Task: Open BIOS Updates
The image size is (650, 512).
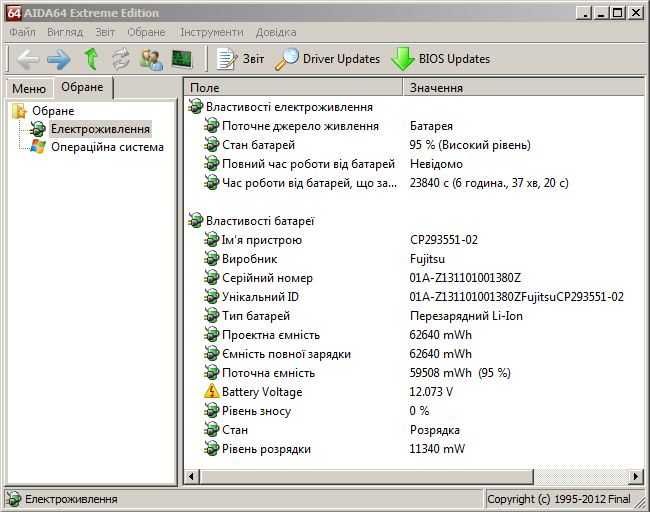Action: [440, 59]
